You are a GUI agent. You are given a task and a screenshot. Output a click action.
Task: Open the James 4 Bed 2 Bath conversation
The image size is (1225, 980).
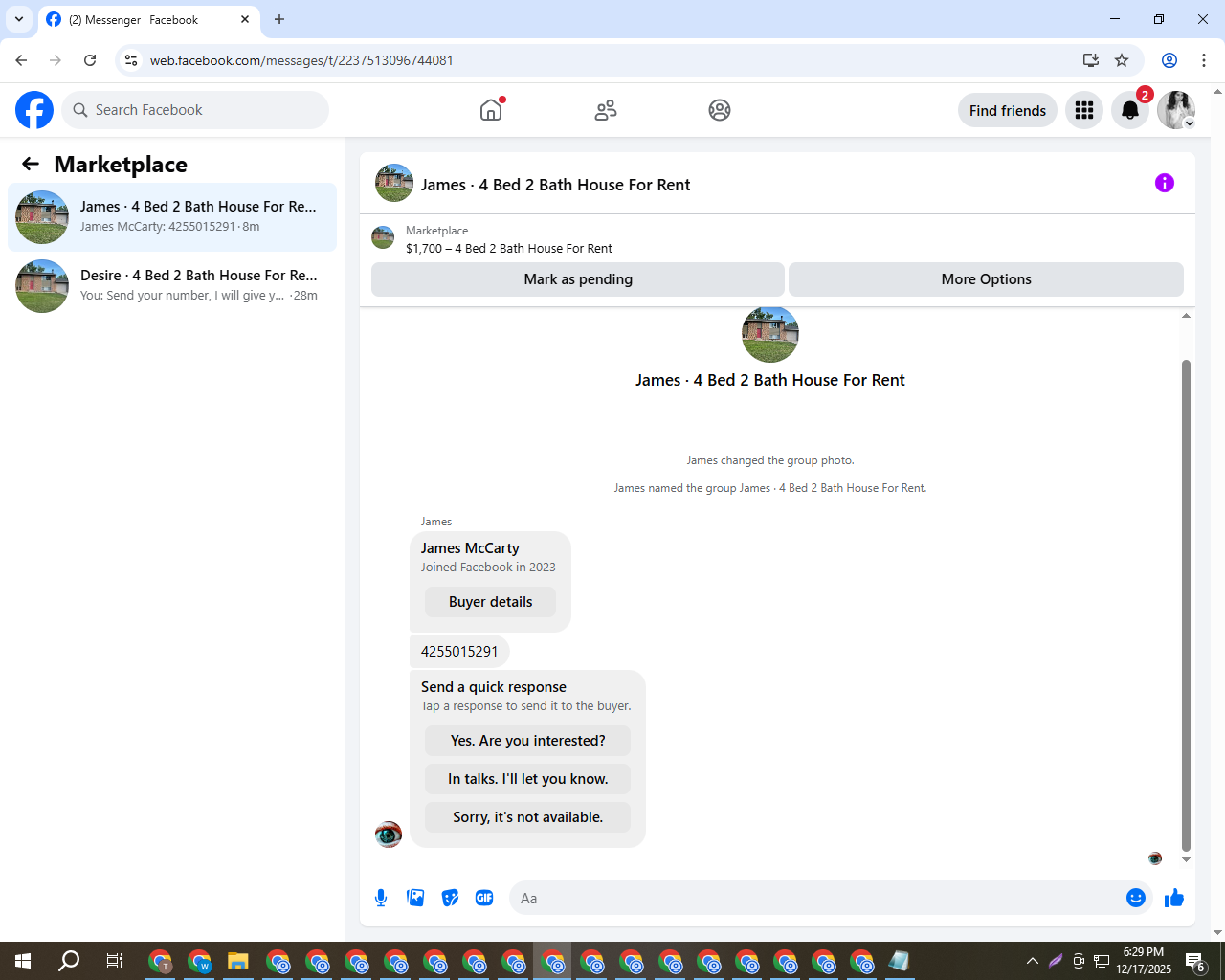click(172, 217)
